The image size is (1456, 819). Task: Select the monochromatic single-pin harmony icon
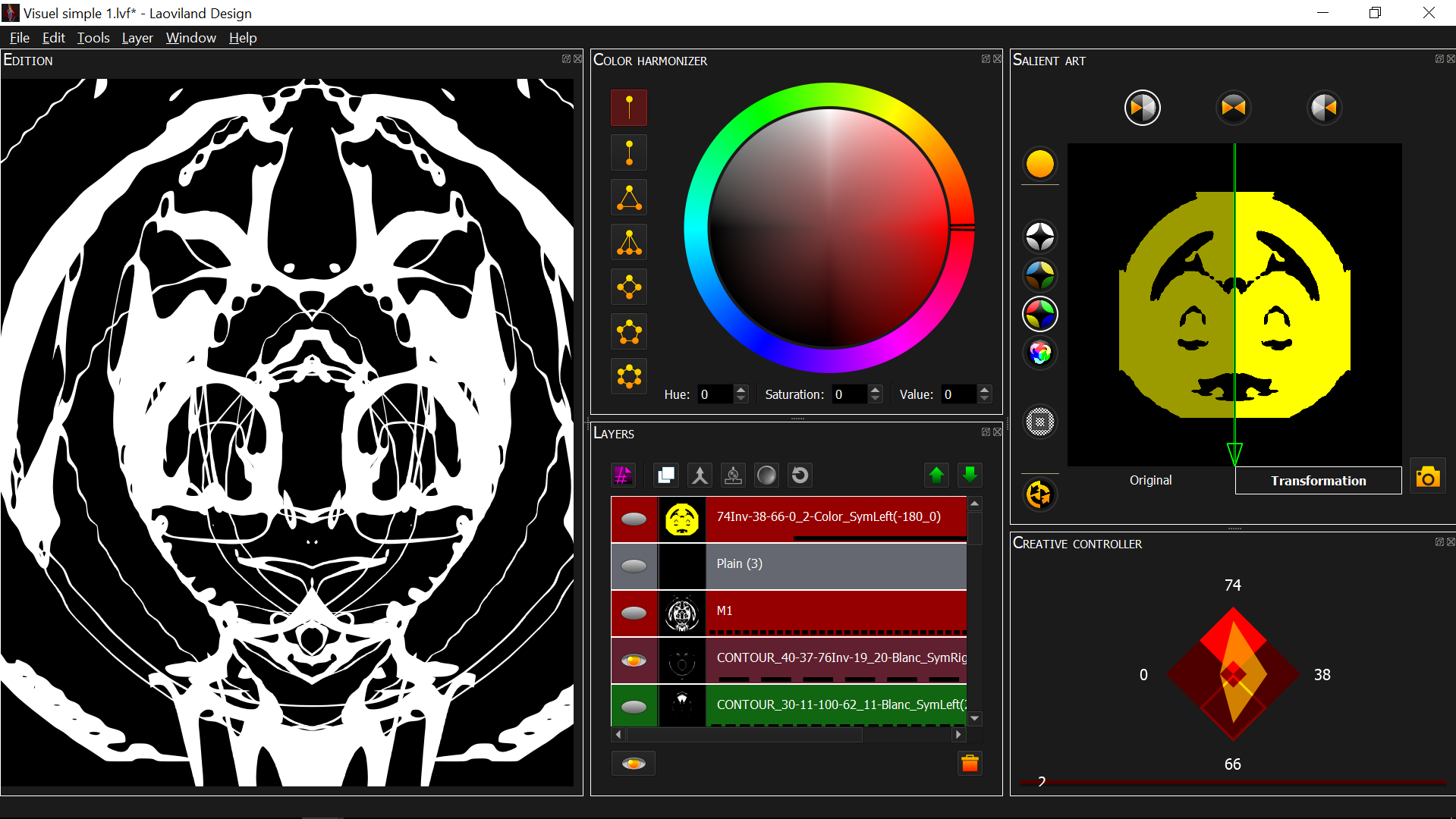pos(629,108)
